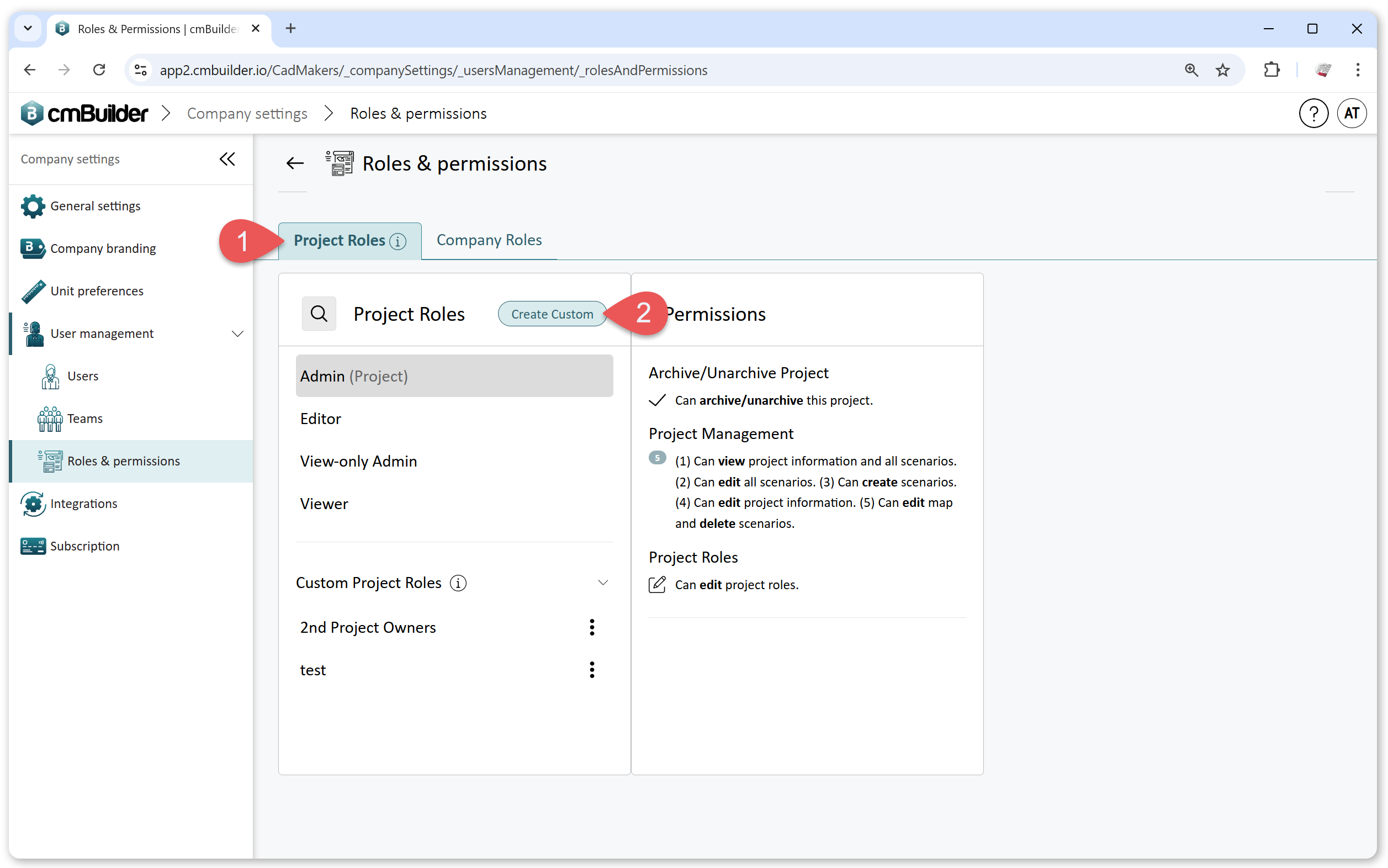
Task: Navigate browser back
Action: [x=30, y=70]
